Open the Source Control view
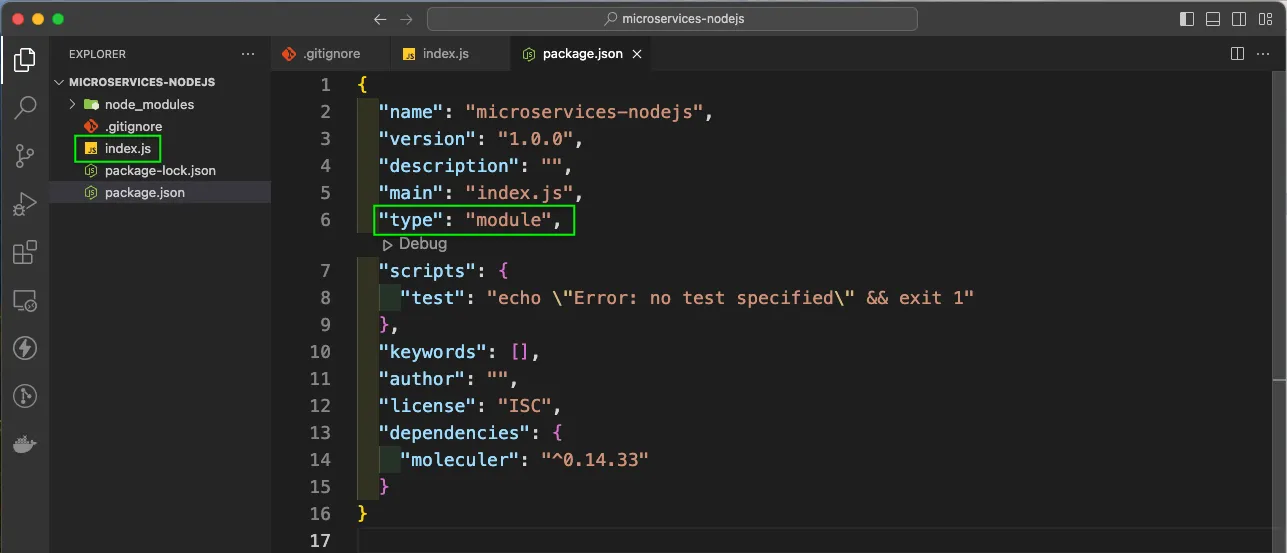 coord(25,155)
